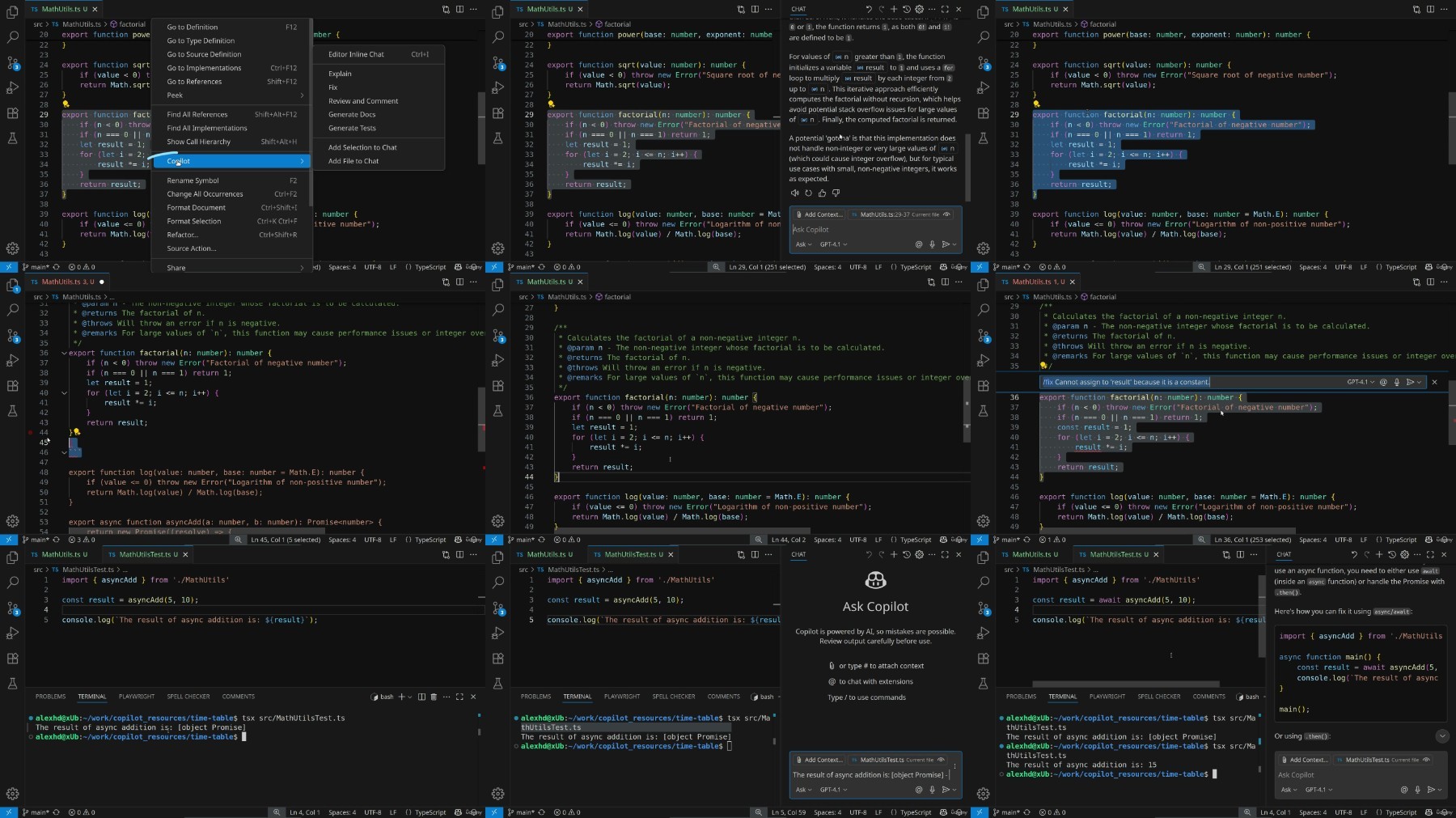
Task: Click Add Context beside the MathUtils.ts:29-37 chip
Action: 819,214
